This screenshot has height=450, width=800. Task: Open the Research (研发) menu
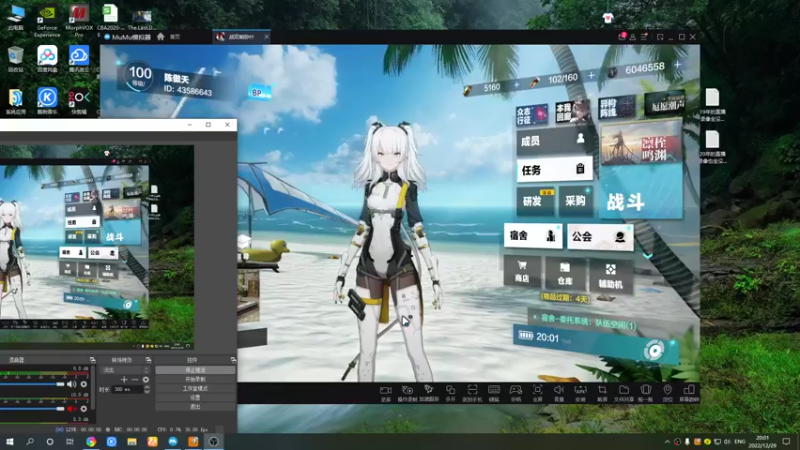[535, 201]
